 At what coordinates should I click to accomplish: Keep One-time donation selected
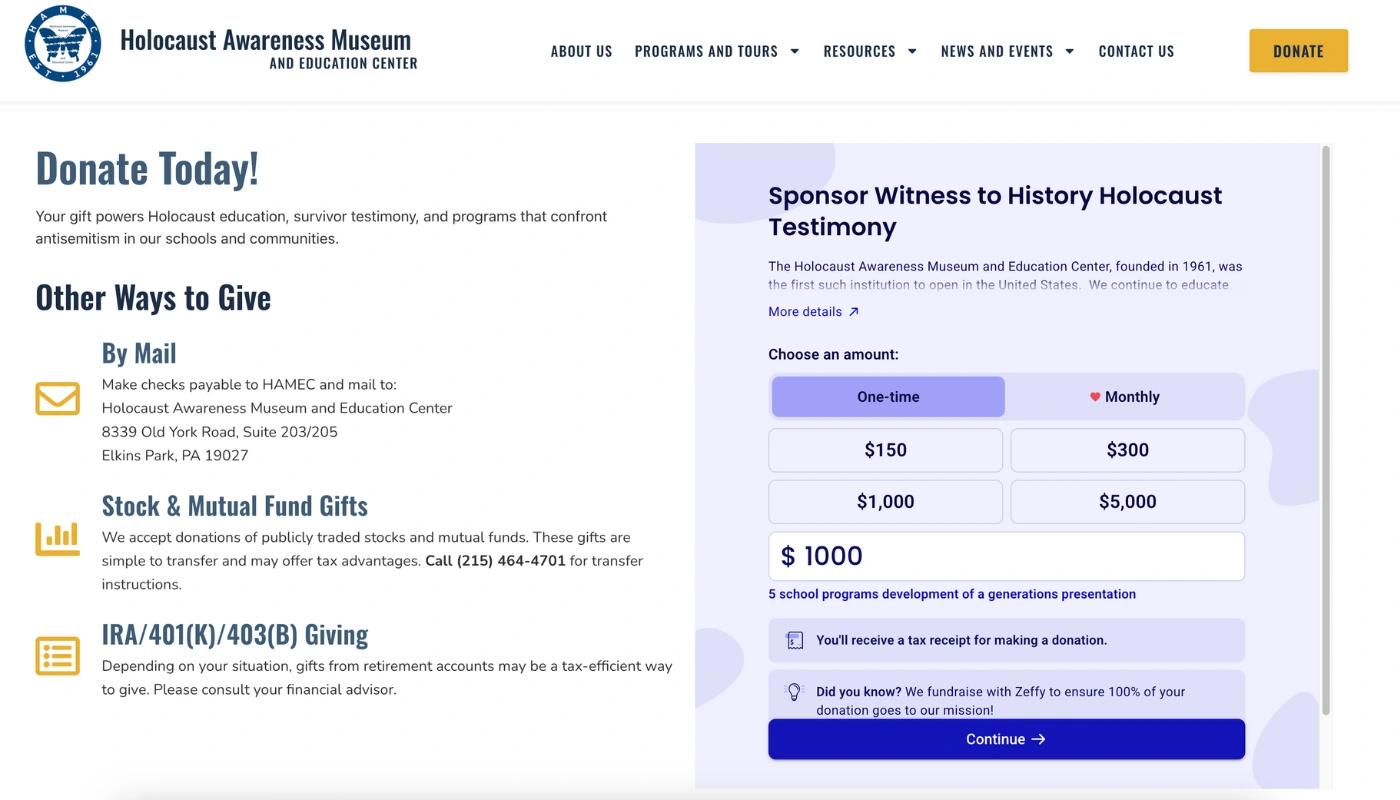coord(887,396)
